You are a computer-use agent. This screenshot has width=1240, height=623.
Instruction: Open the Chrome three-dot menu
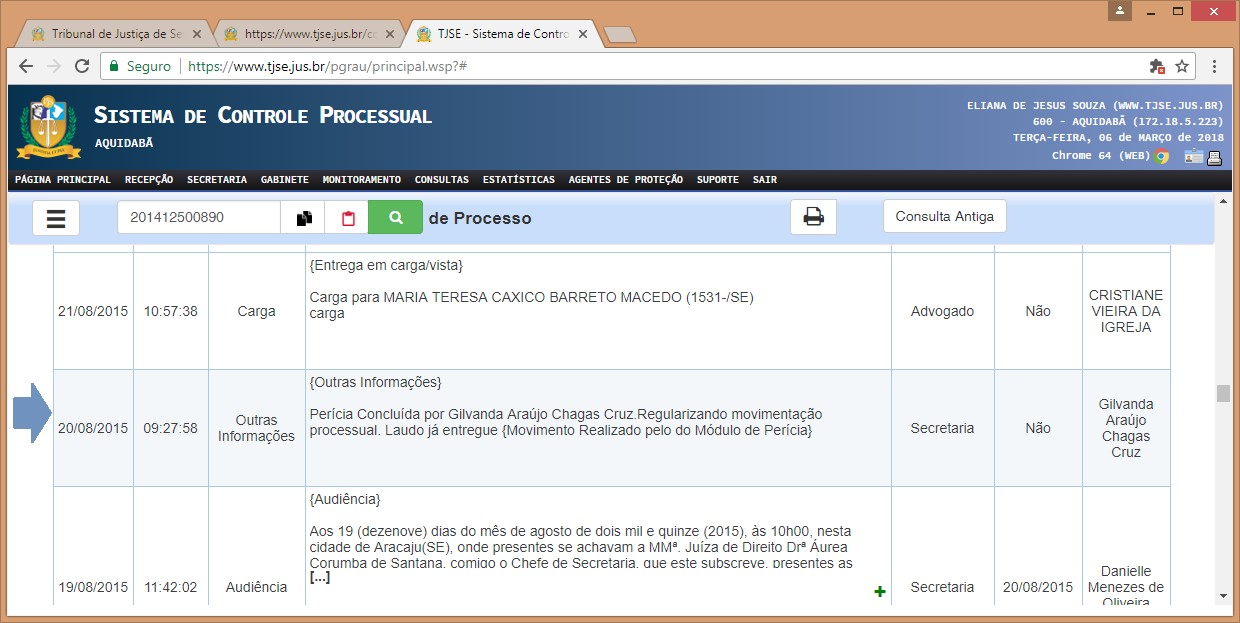point(1214,66)
